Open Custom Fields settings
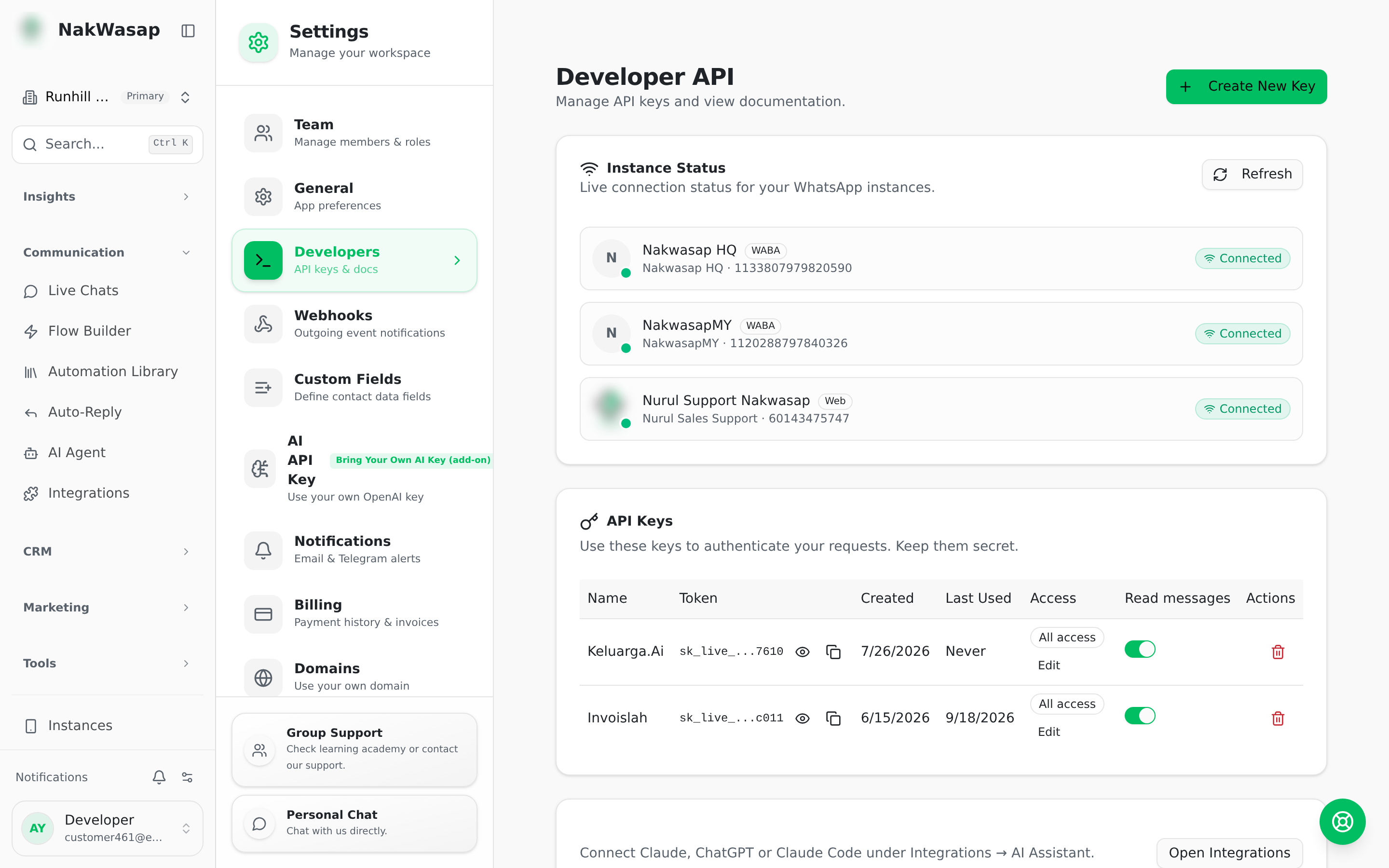Viewport: 1389px width, 868px height. (x=354, y=388)
